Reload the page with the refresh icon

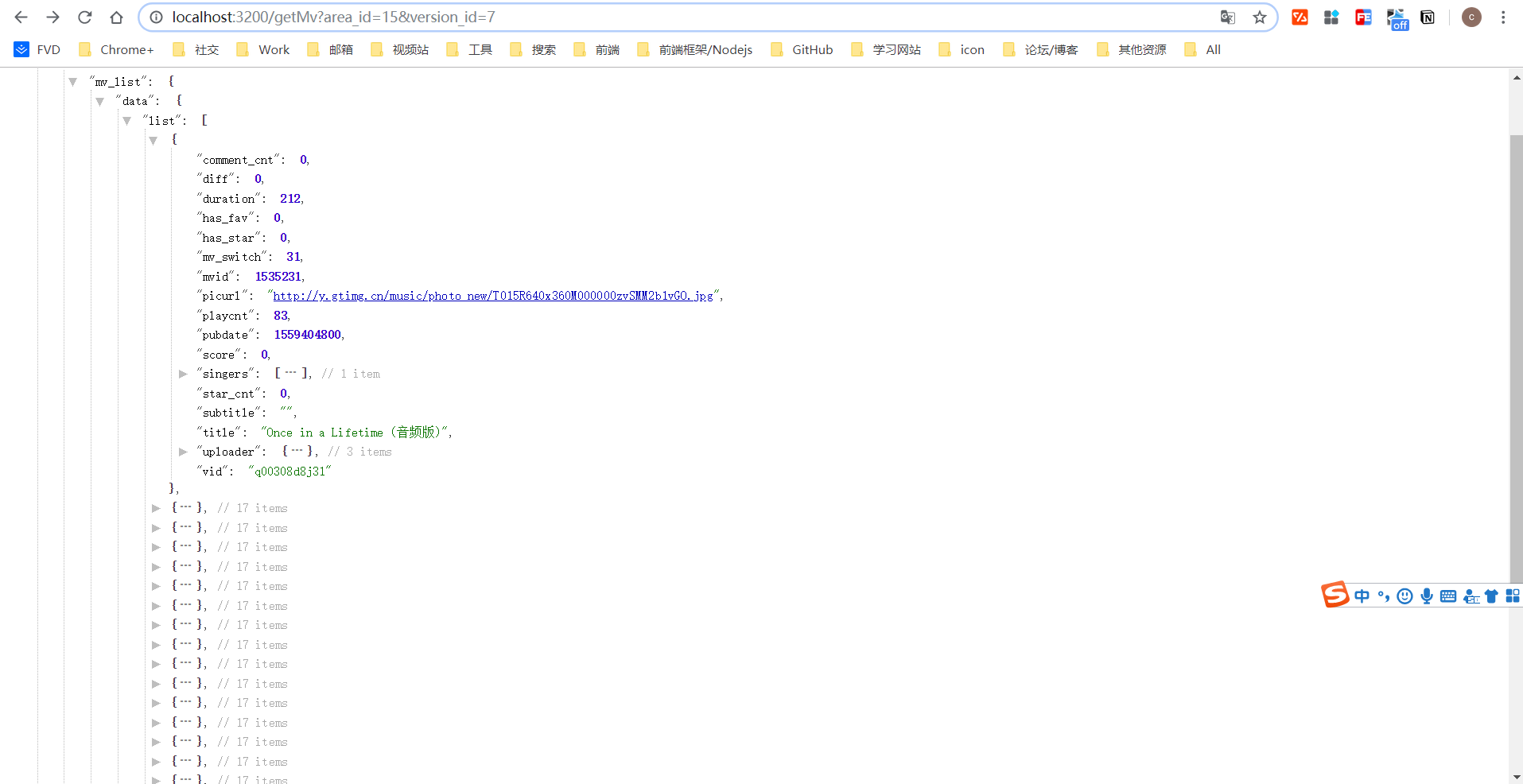85,17
